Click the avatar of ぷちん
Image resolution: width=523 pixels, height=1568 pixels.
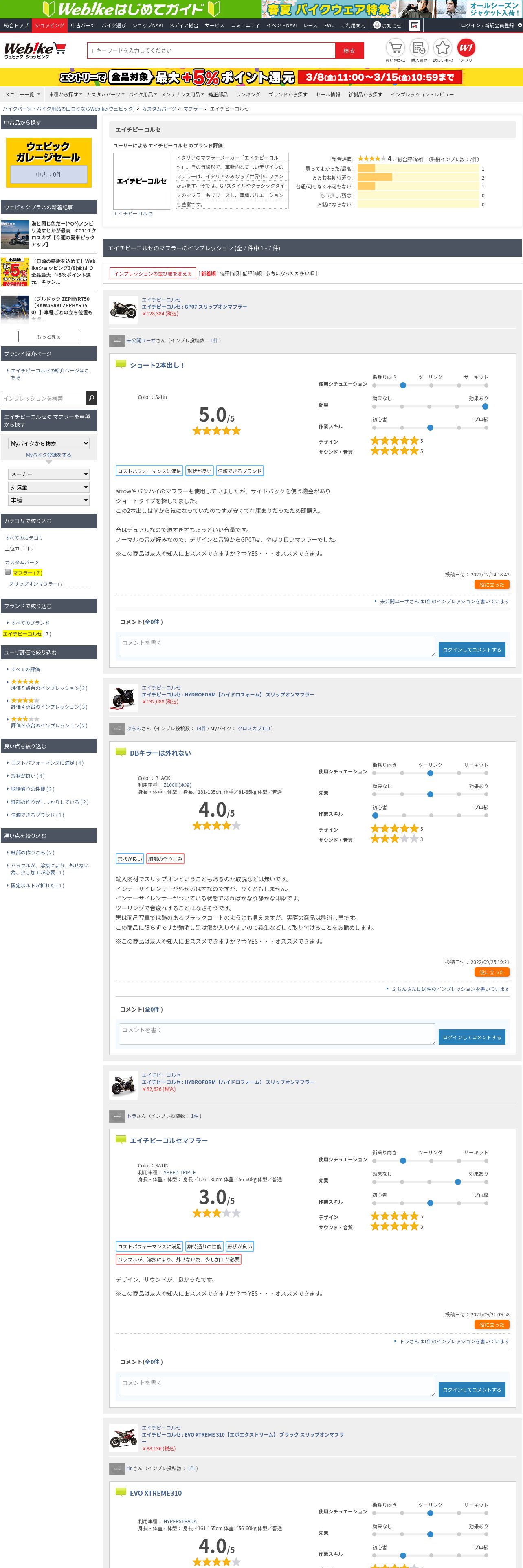click(x=117, y=728)
